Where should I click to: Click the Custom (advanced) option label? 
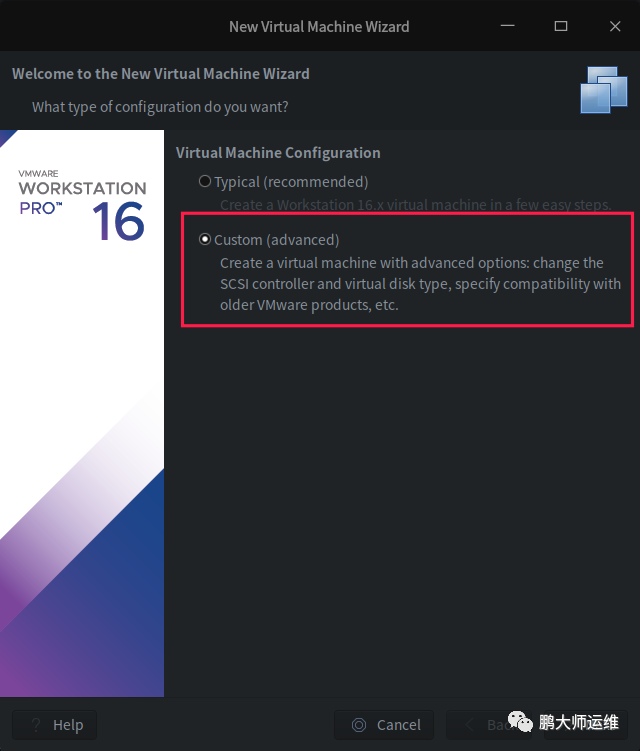click(x=276, y=239)
